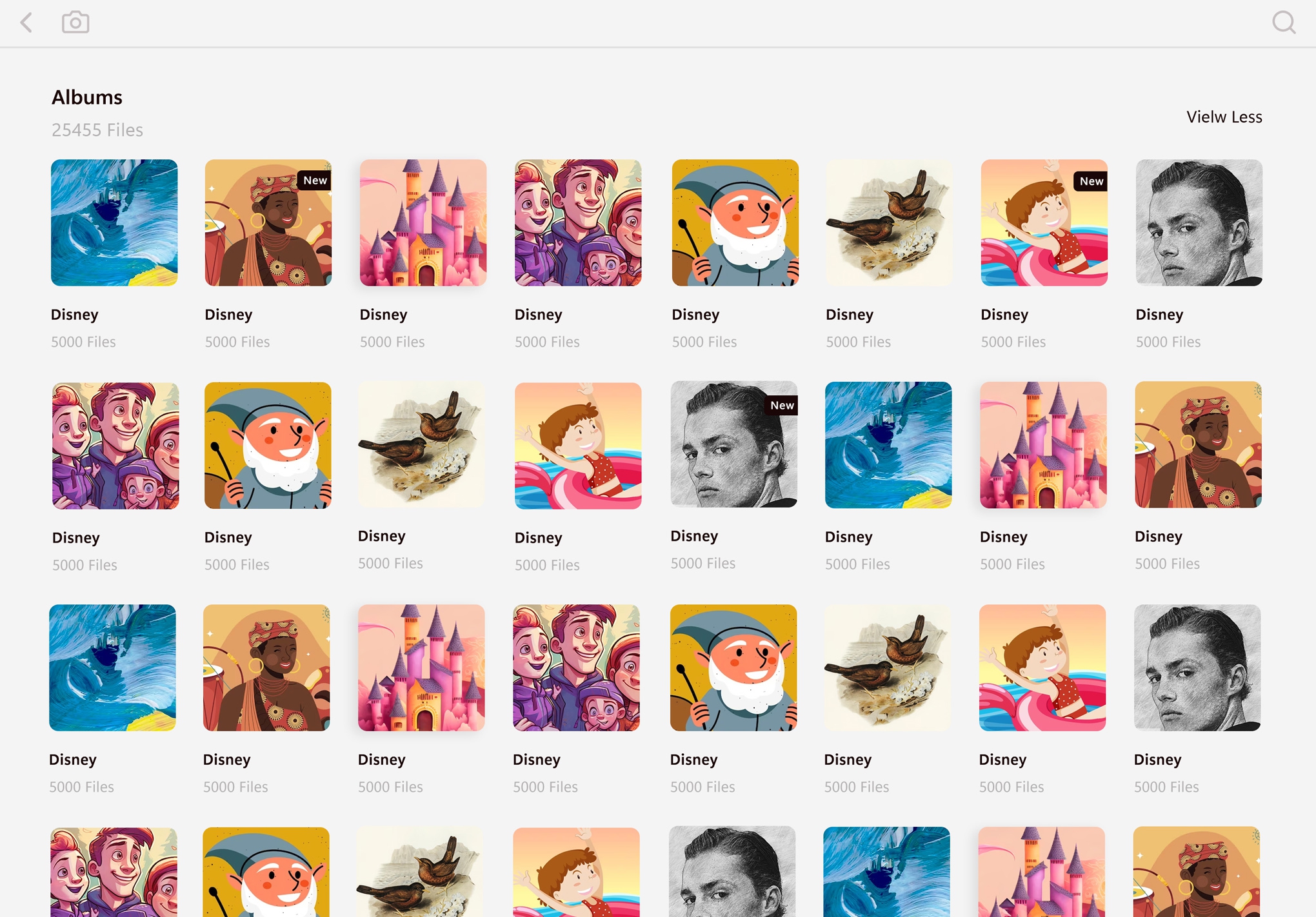Click 5000 Files under first-row birds album
Screen dimensions: 1316x917
coord(858,342)
